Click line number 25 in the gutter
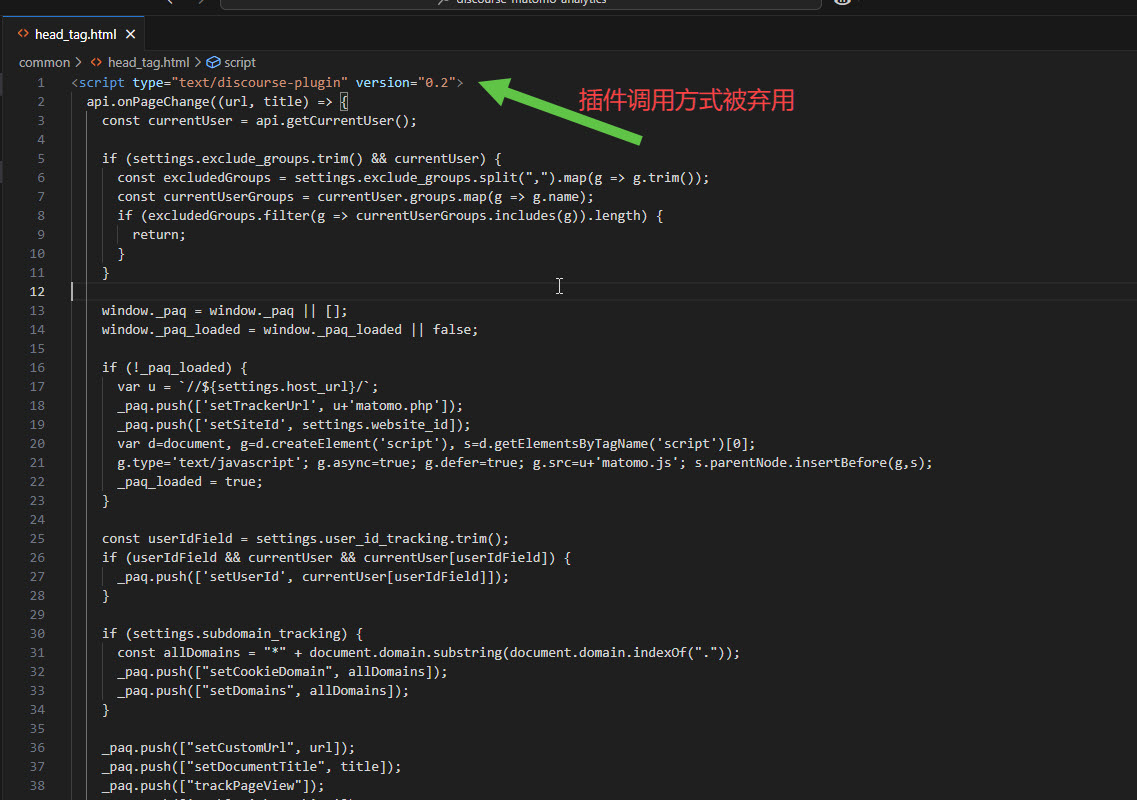The width and height of the screenshot is (1137, 800). [37, 538]
